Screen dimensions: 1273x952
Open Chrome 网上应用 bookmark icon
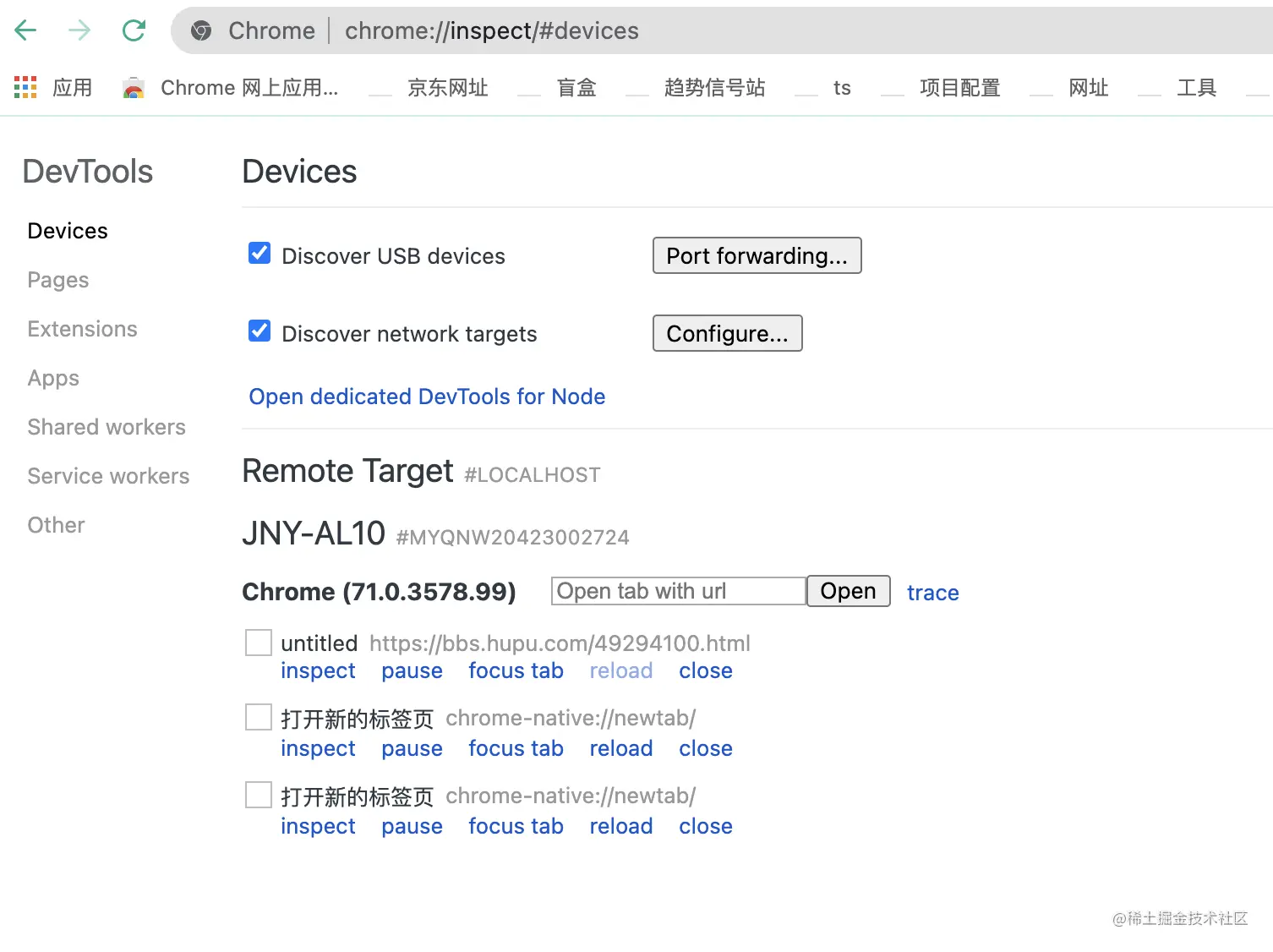coord(134,88)
